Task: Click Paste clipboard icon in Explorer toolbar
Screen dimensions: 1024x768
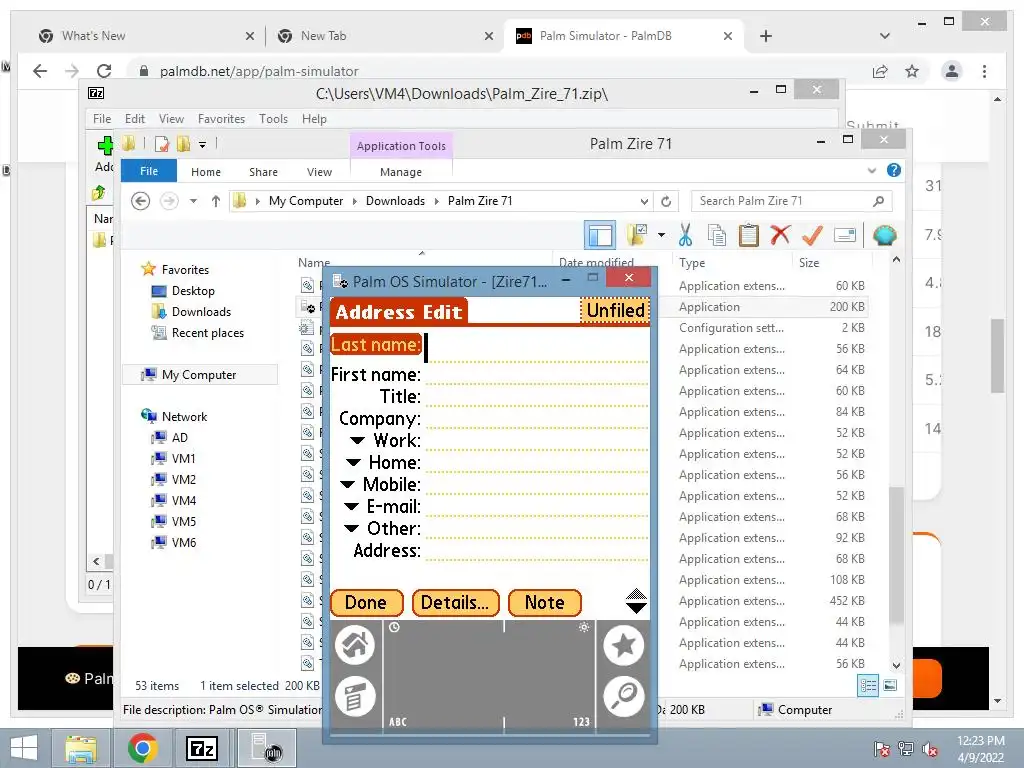Action: click(x=748, y=235)
